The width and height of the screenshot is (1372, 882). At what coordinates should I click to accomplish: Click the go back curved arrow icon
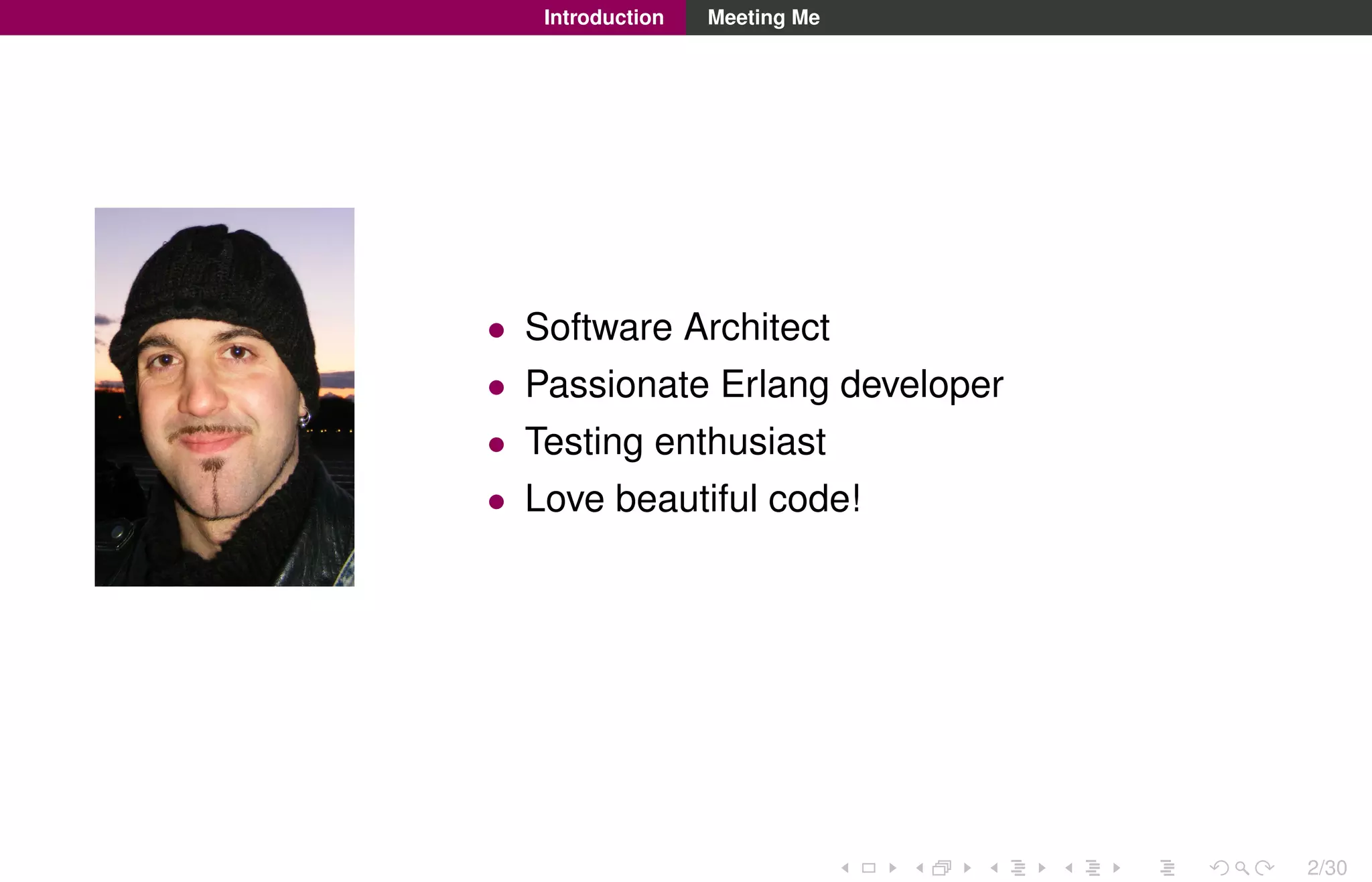click(x=1219, y=868)
